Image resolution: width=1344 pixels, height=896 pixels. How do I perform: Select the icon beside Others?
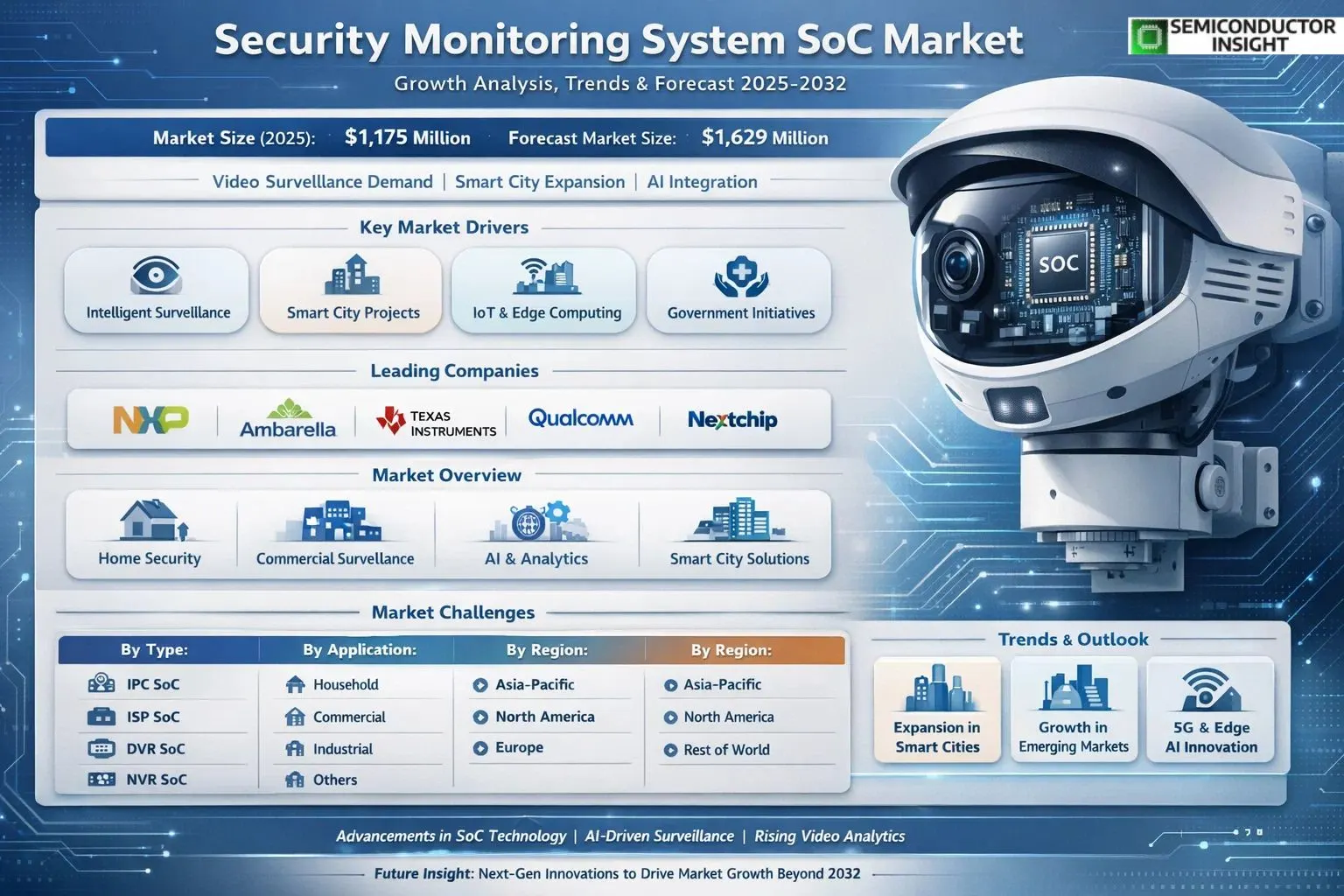[295, 780]
